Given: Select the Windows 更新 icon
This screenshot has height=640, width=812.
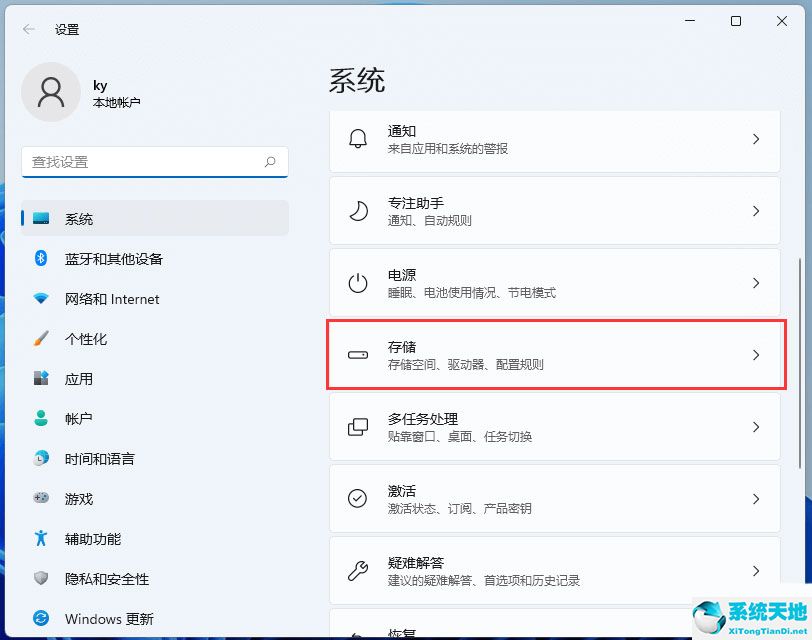Looking at the screenshot, I should pos(41,619).
